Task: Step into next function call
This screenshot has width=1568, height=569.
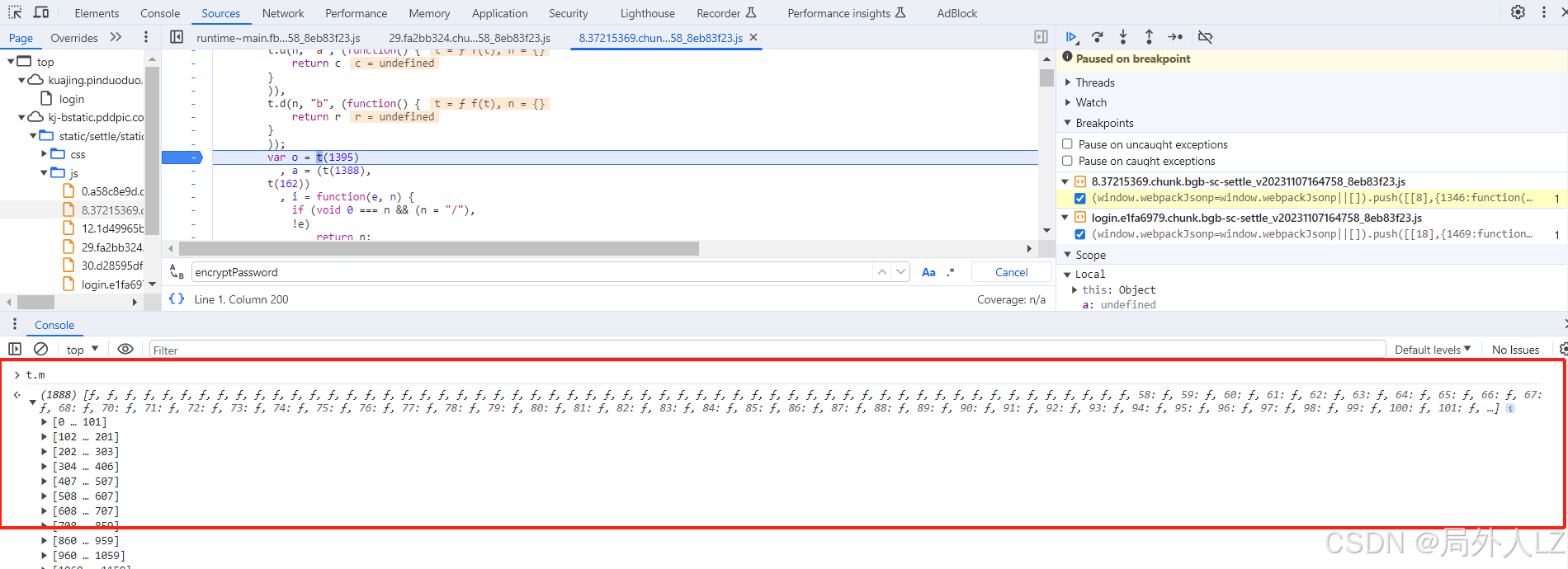Action: 1123,37
